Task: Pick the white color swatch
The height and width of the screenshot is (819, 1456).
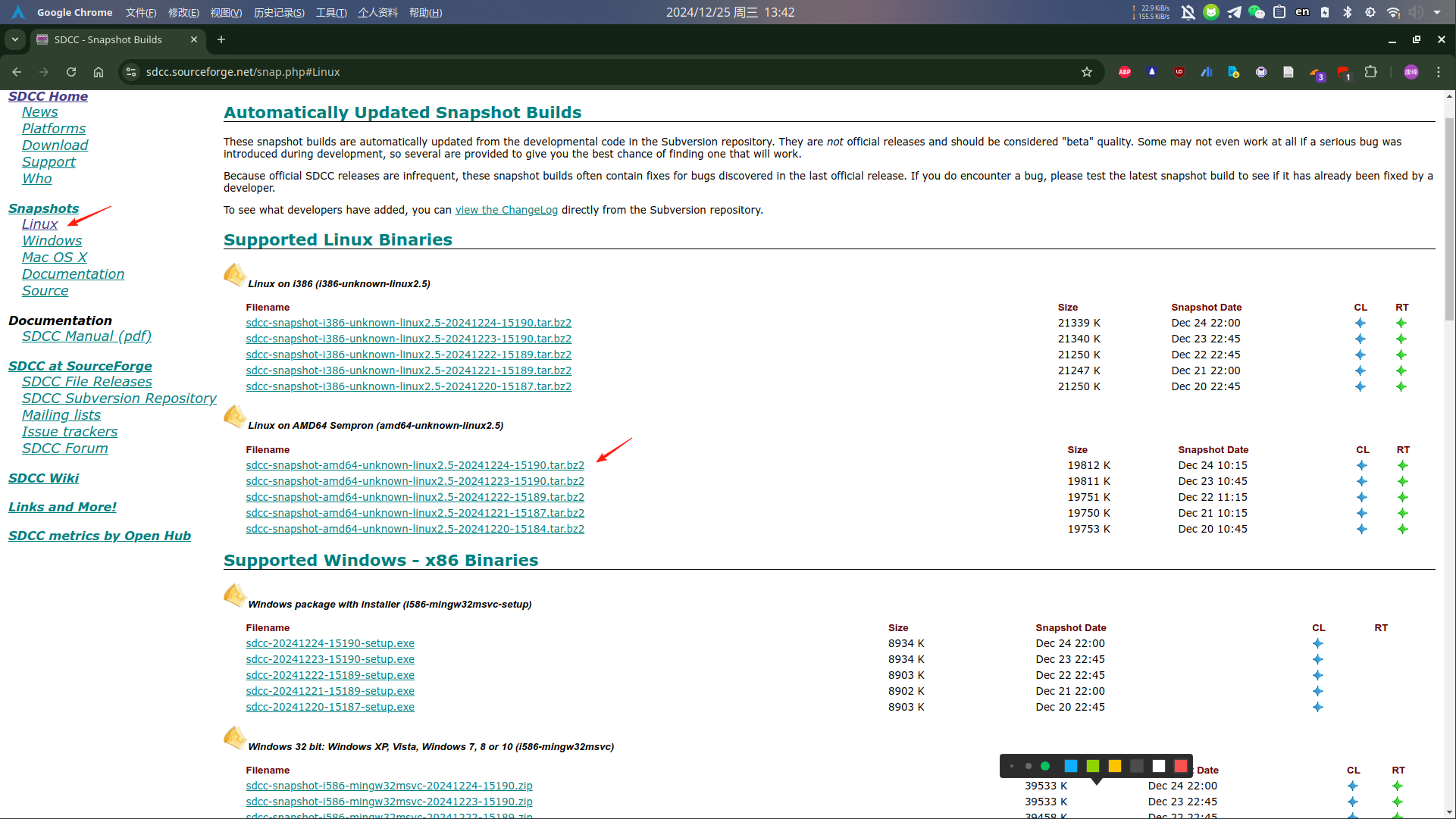Action: 1159,766
